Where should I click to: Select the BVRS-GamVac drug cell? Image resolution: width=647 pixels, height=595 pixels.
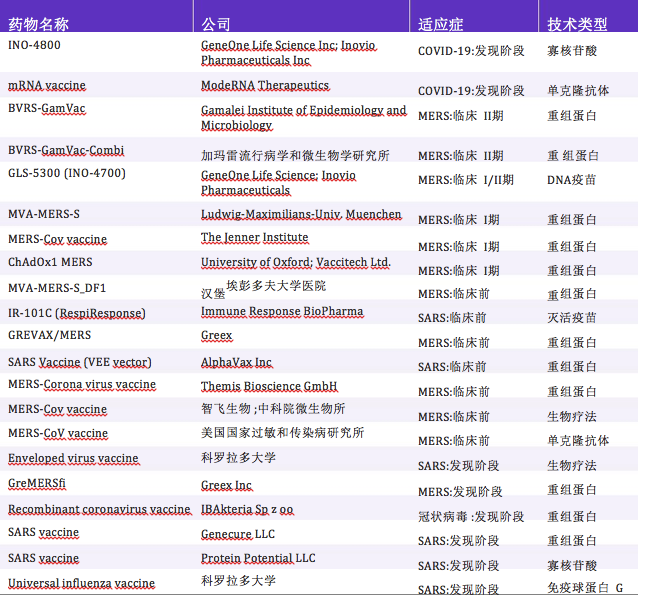[x=47, y=109]
